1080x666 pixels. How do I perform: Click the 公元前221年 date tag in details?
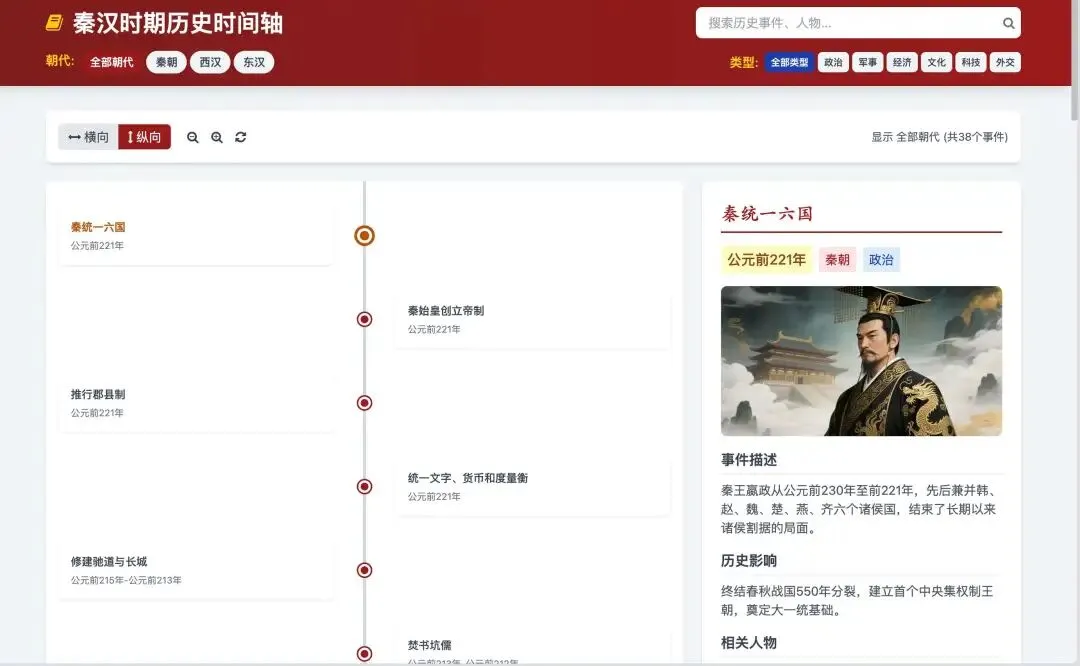coord(767,260)
